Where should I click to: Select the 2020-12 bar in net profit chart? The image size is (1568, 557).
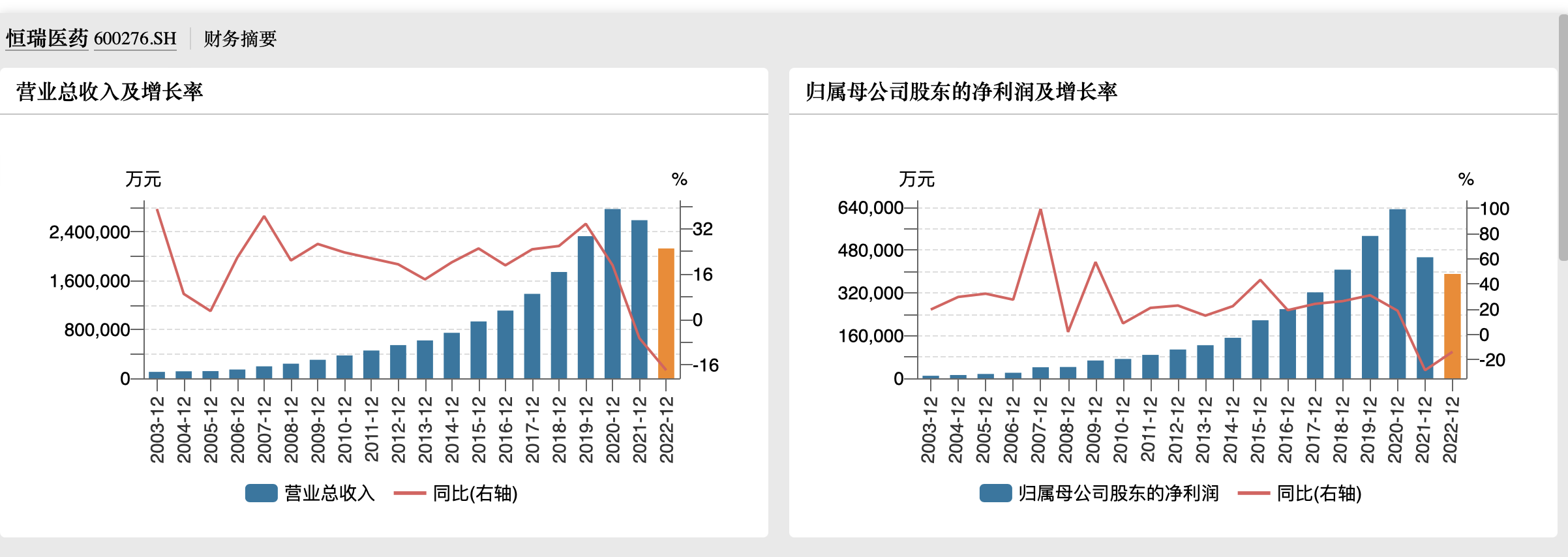click(1397, 294)
